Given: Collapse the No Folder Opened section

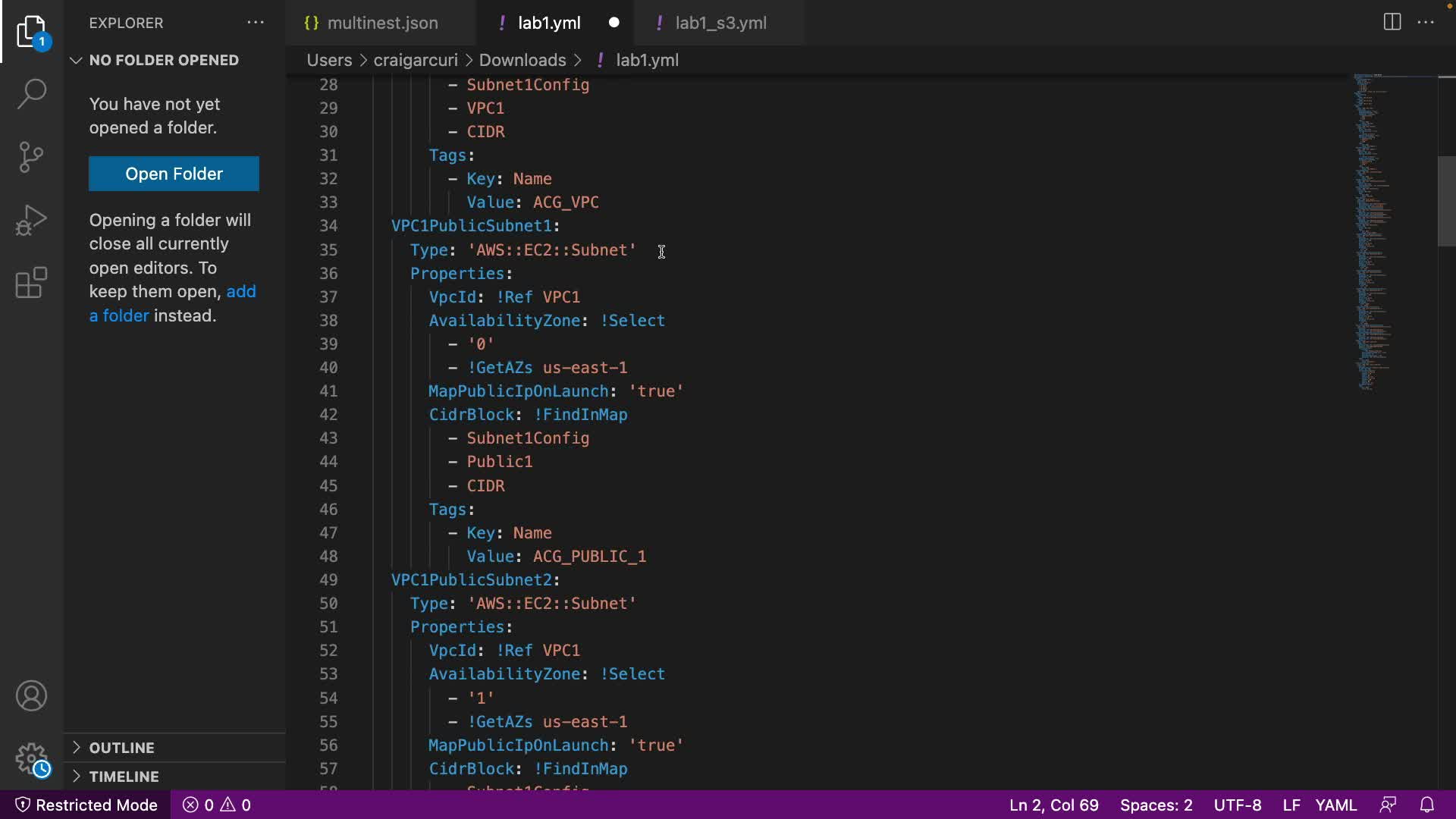Looking at the screenshot, I should [x=163, y=60].
